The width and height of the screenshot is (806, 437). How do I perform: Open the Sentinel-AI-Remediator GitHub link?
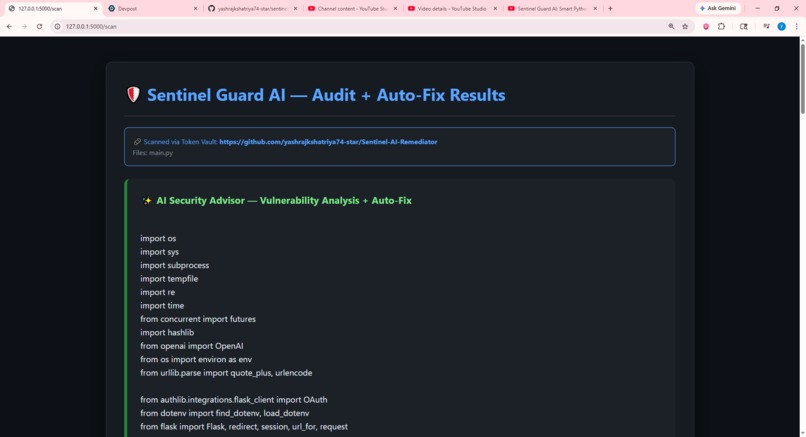coord(328,142)
